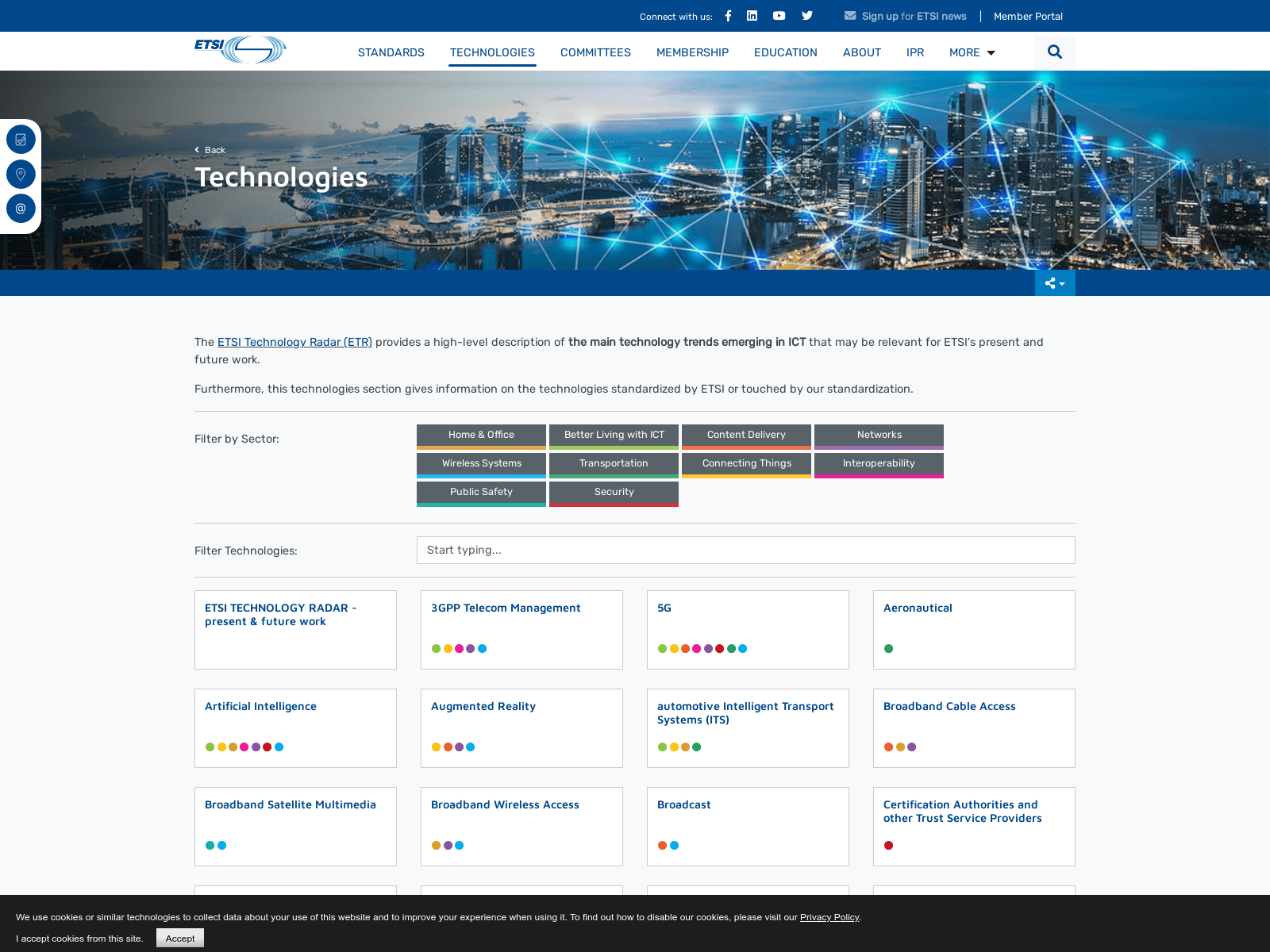Open Broadband Wireless Access card
Viewport: 1270px width, 952px height.
[x=521, y=827]
